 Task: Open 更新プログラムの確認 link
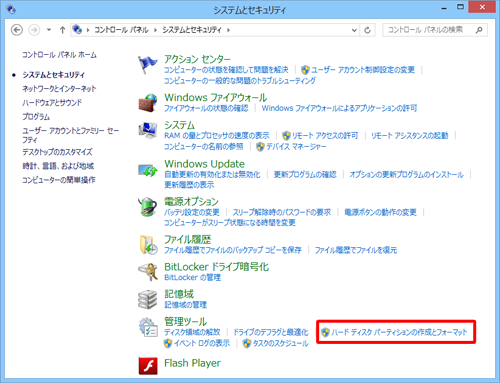coord(305,174)
